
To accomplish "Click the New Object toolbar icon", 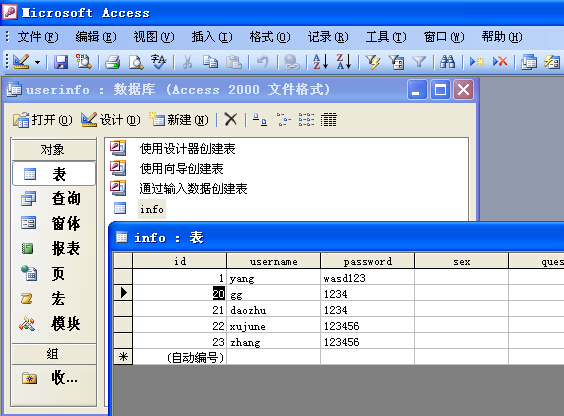I will coord(552,62).
